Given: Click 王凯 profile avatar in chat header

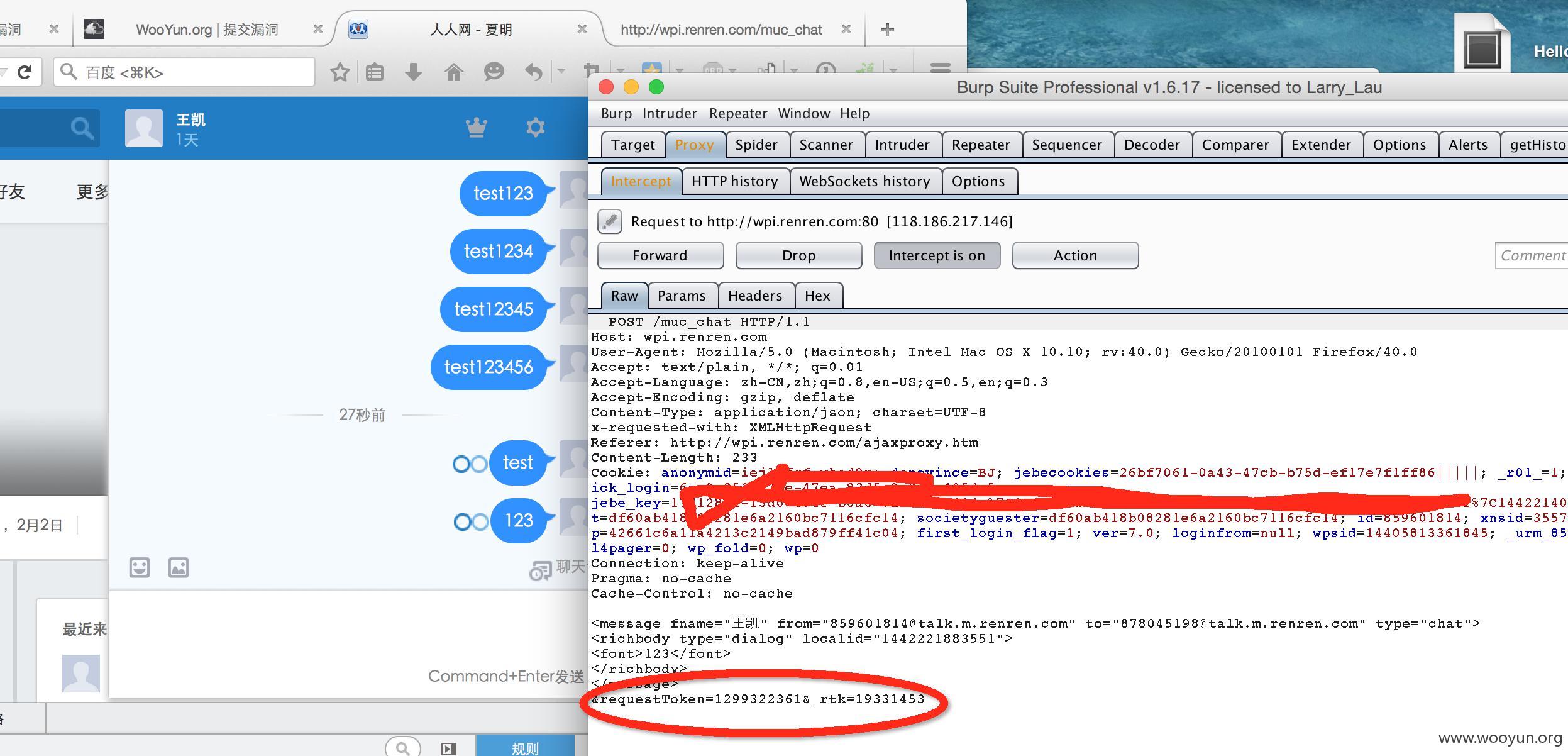Looking at the screenshot, I should pos(144,128).
